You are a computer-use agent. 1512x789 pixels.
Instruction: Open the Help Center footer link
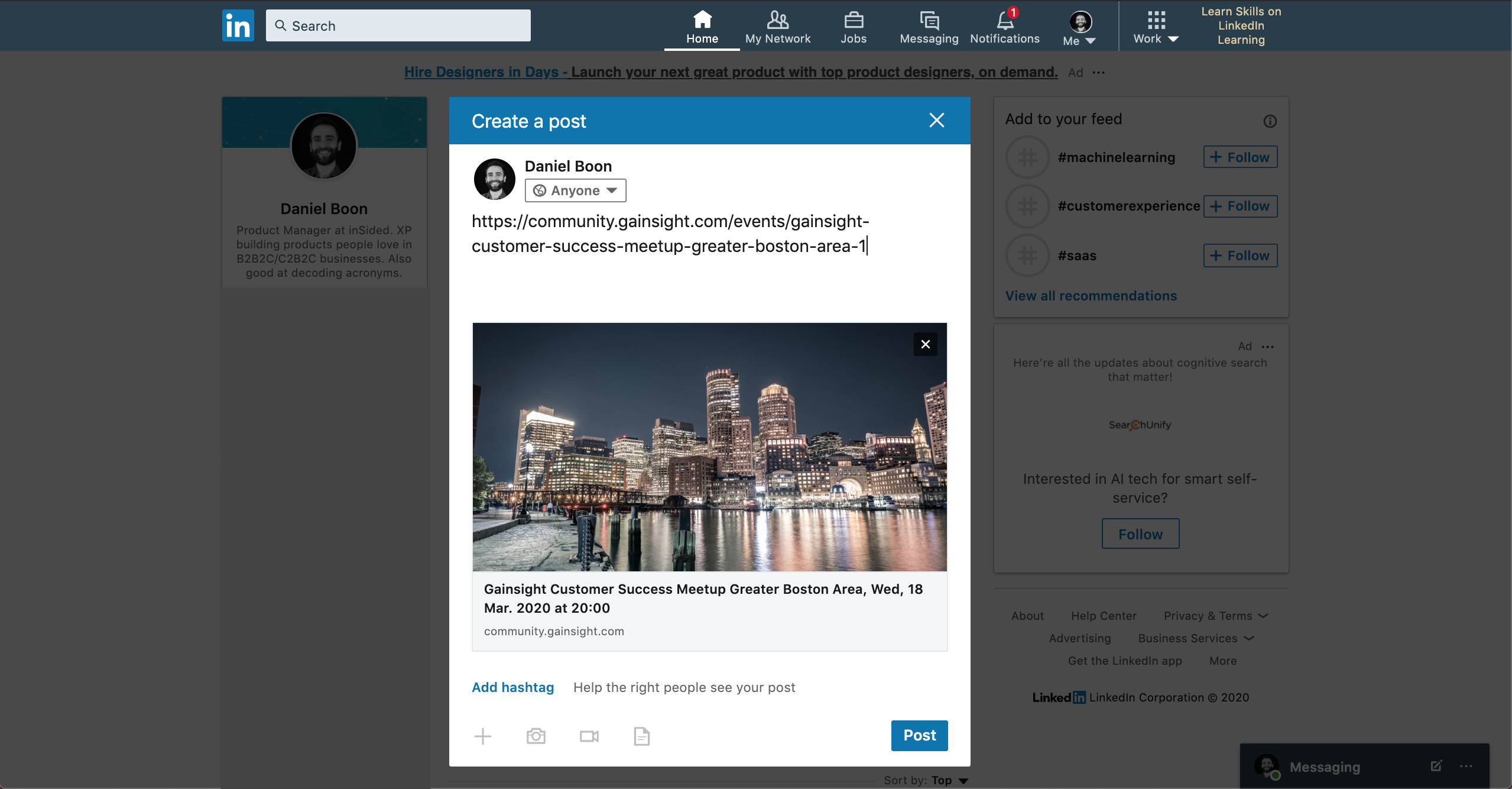[1104, 616]
